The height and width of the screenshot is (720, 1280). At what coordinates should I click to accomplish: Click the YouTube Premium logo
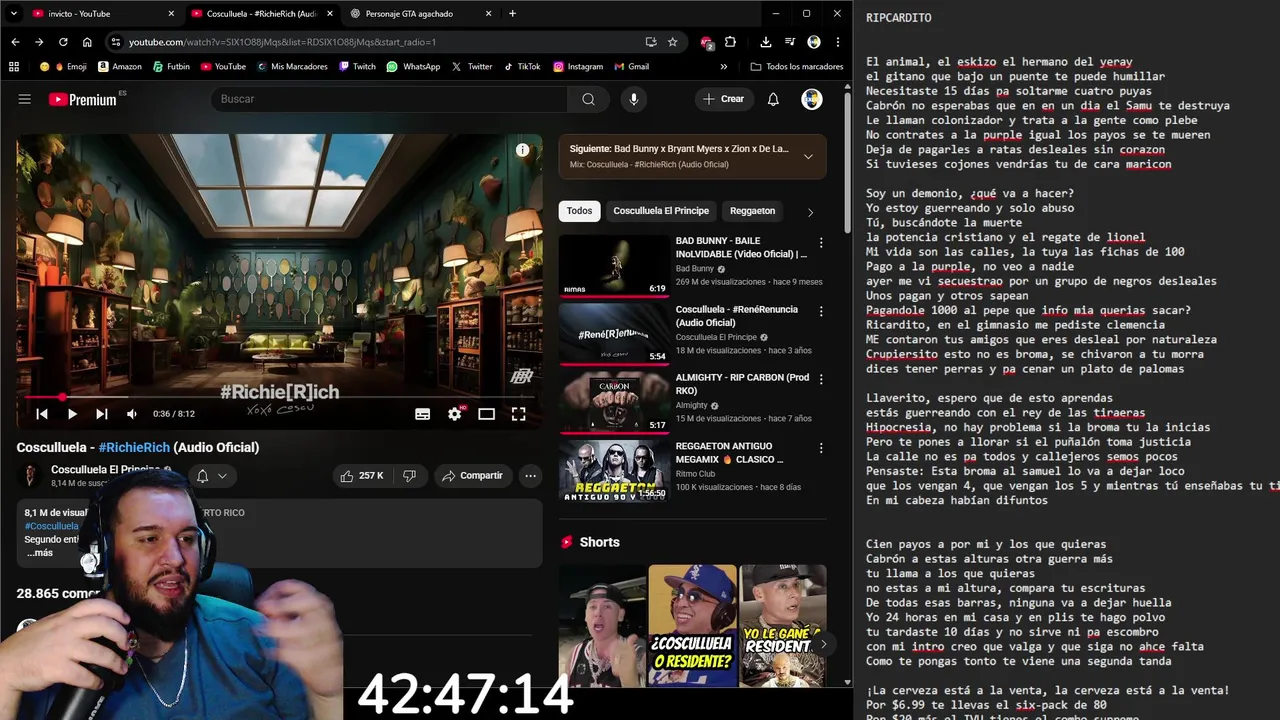(82, 99)
